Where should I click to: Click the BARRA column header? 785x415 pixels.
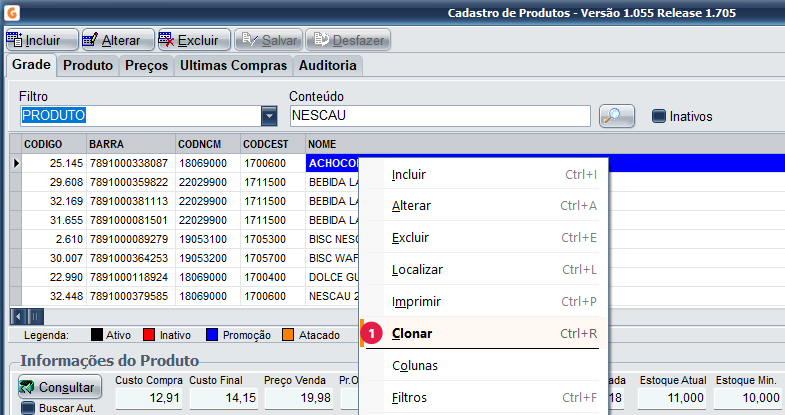point(131,144)
